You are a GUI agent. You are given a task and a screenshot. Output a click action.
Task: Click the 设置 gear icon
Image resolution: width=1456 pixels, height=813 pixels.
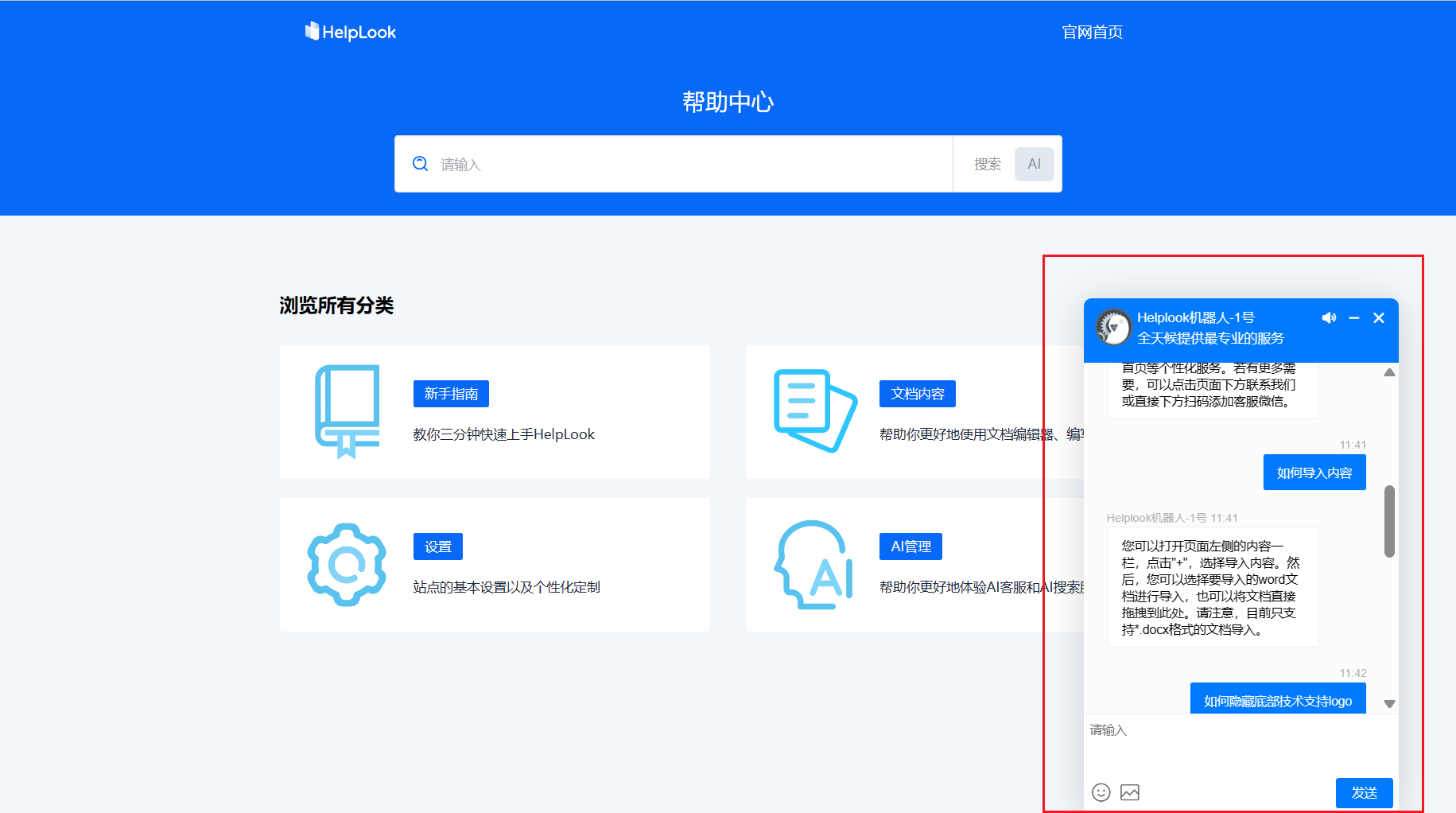[x=347, y=565]
